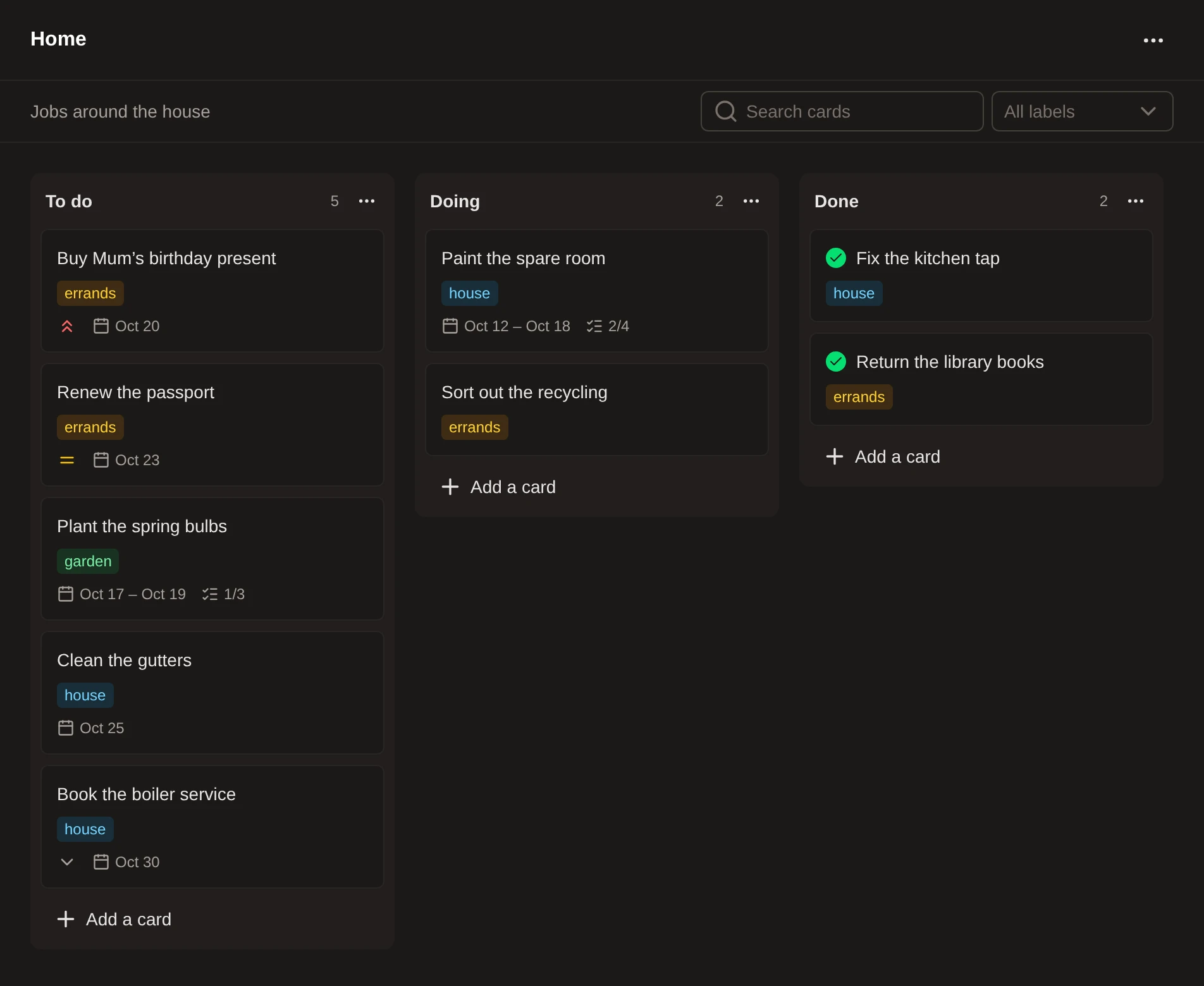Image resolution: width=1204 pixels, height=986 pixels.
Task: Click the calendar icon beside Oct 25
Action: (x=66, y=728)
